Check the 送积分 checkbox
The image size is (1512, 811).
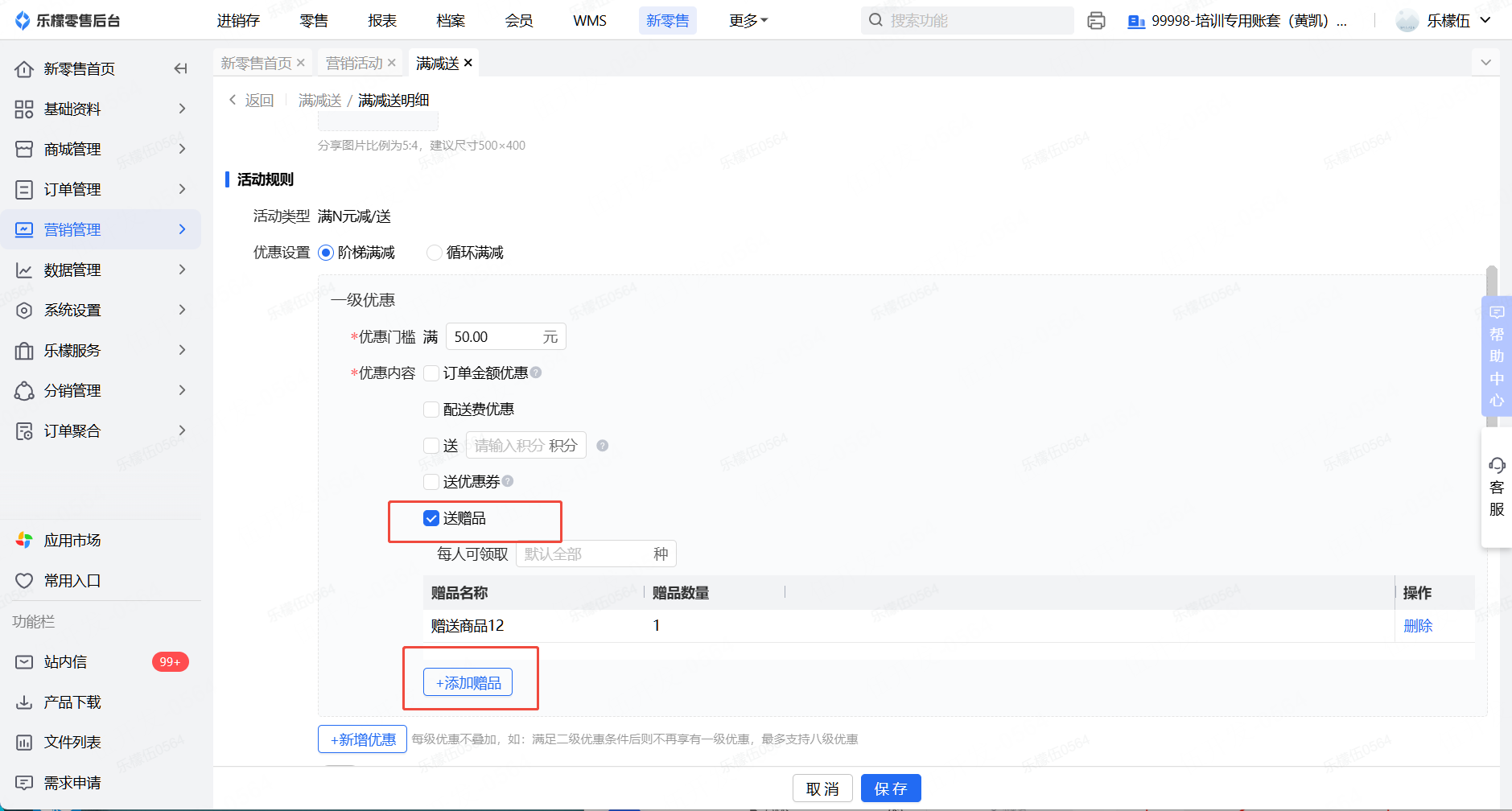point(431,446)
